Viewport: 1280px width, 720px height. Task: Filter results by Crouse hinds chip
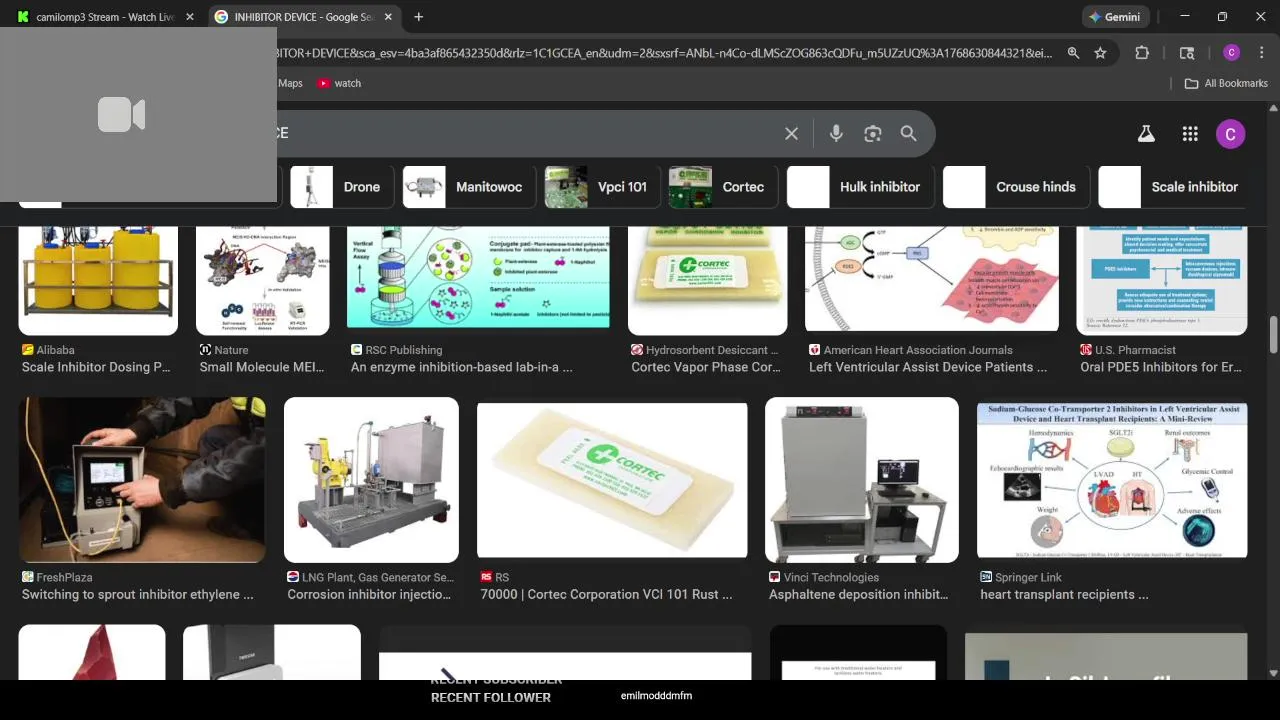pyautogui.click(x=1015, y=187)
